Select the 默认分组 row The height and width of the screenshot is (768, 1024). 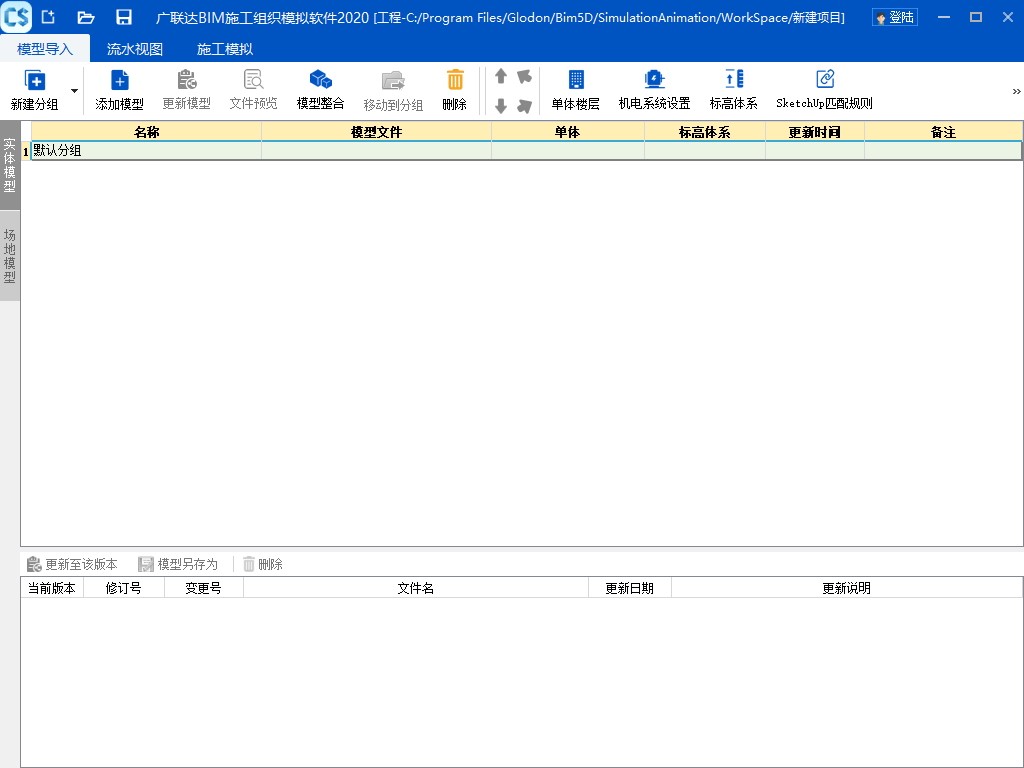pos(526,151)
